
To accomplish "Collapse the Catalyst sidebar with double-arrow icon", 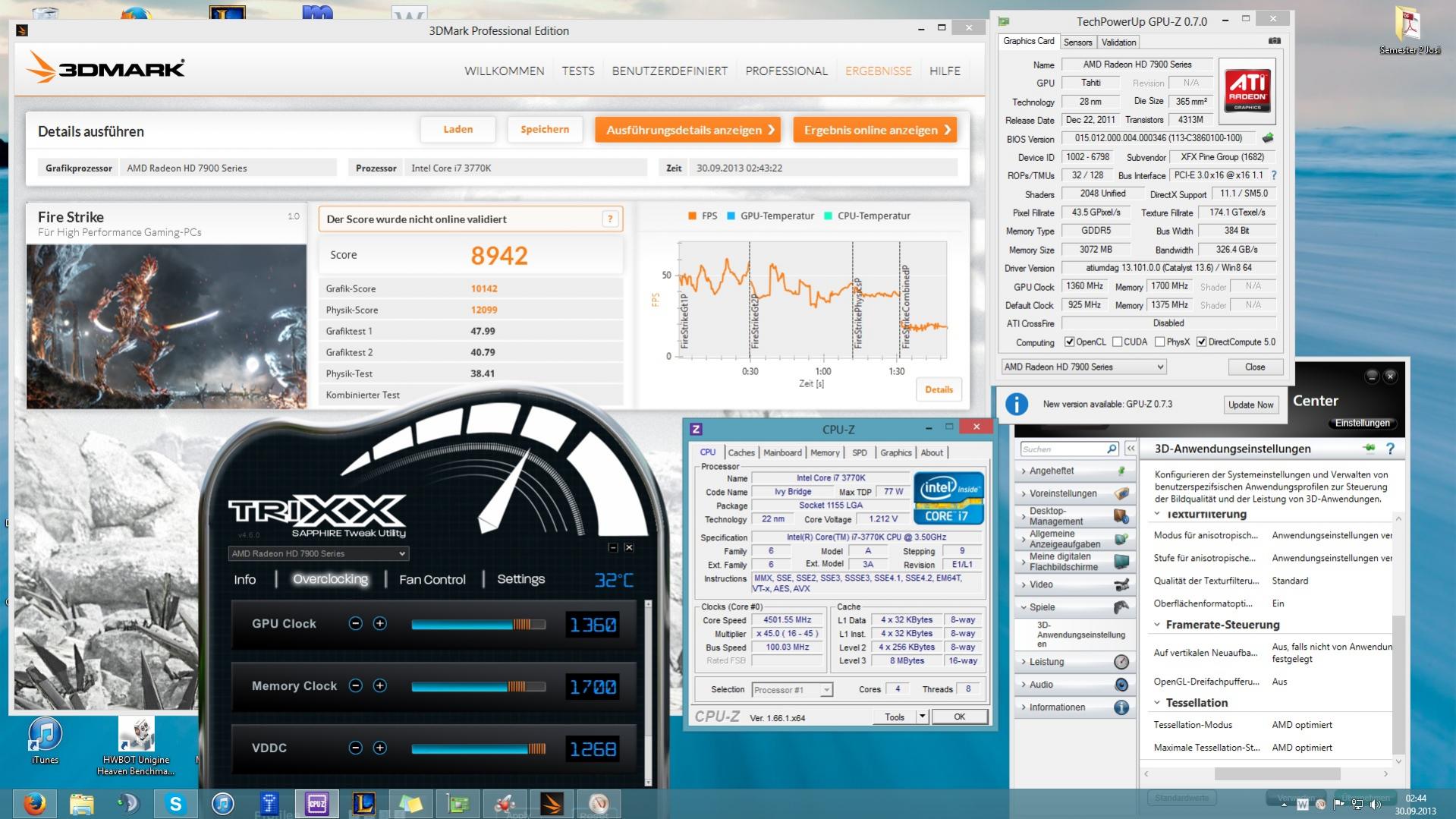I will pos(1131,449).
